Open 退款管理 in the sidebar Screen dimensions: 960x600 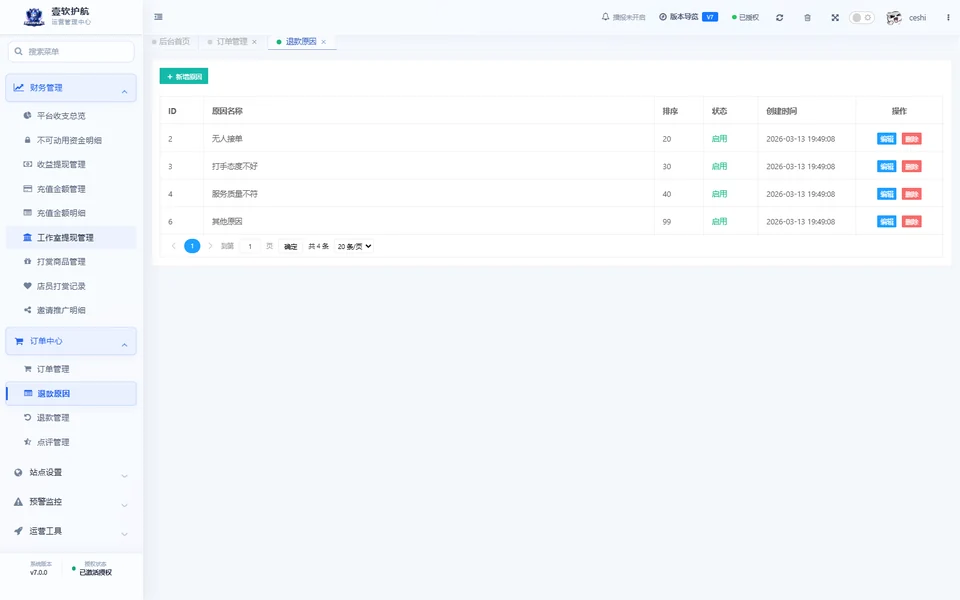point(71,418)
